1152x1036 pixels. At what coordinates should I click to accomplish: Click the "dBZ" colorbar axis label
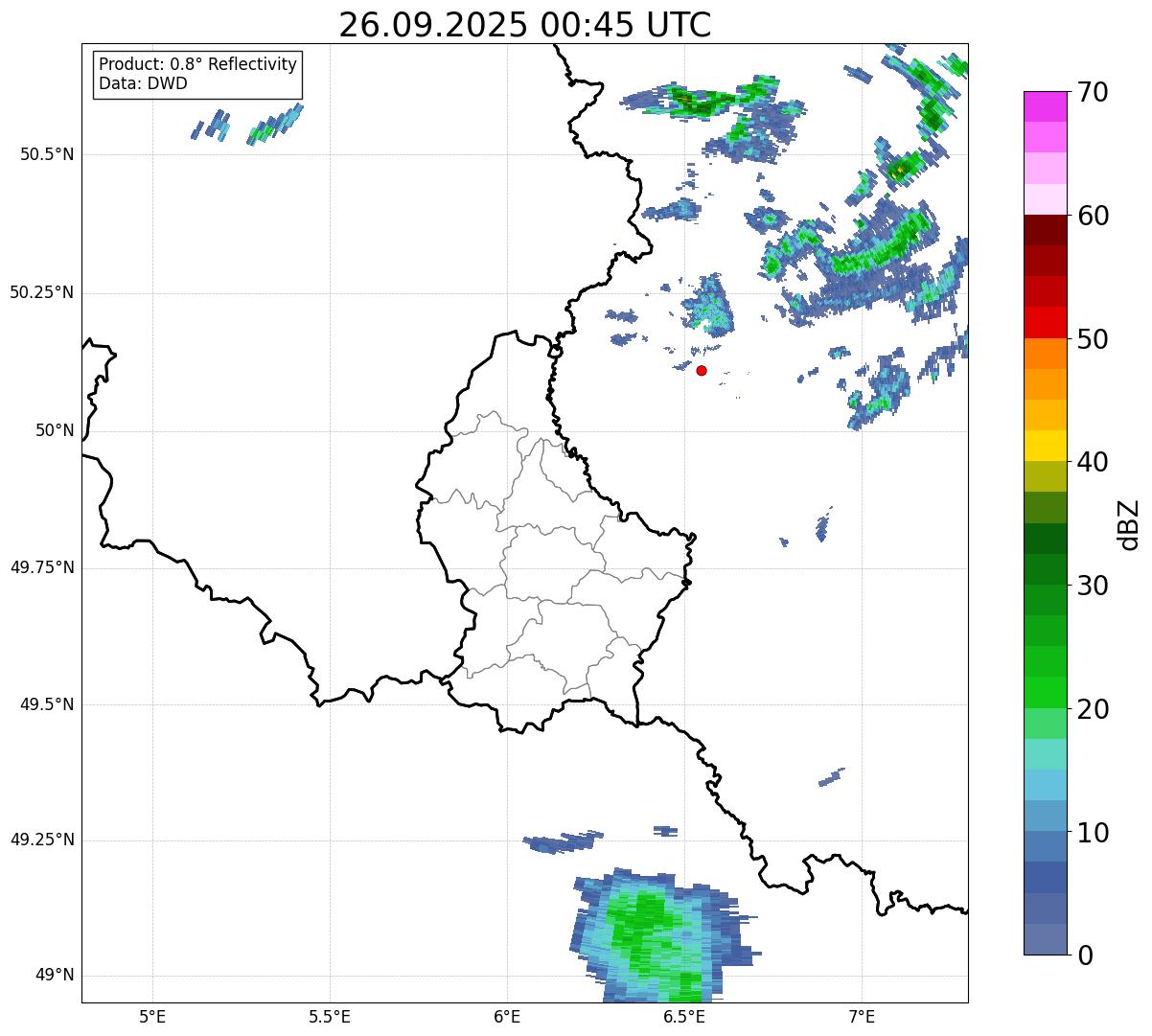1129,523
